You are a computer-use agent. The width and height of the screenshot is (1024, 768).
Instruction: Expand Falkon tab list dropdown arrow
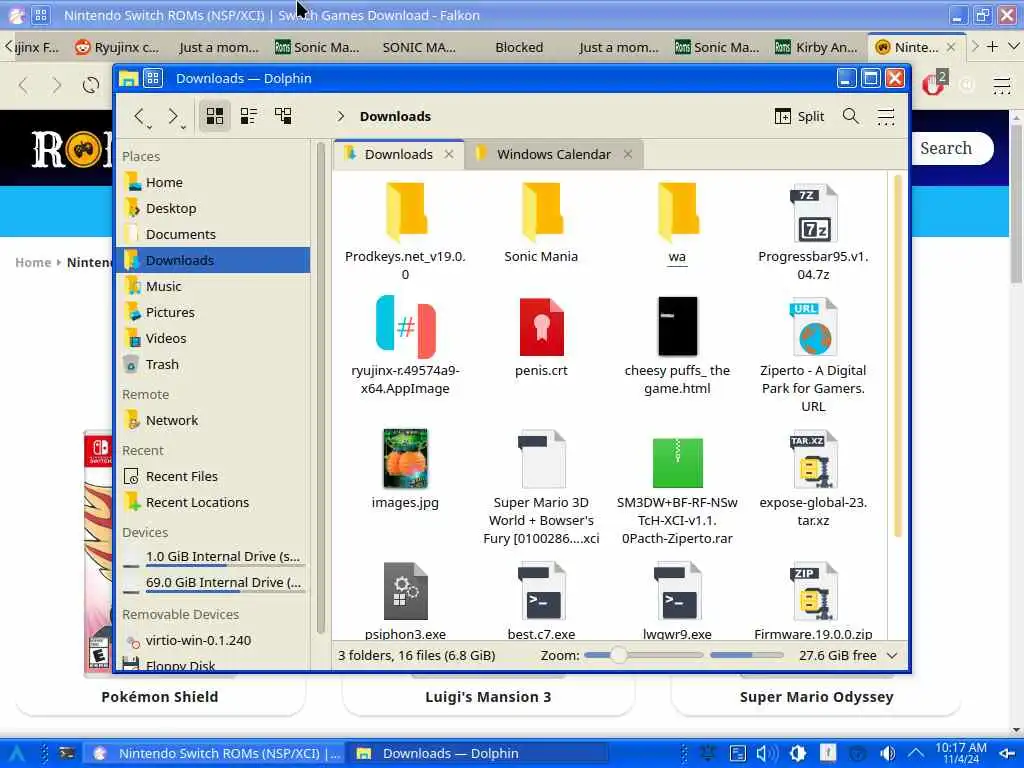click(x=1014, y=47)
